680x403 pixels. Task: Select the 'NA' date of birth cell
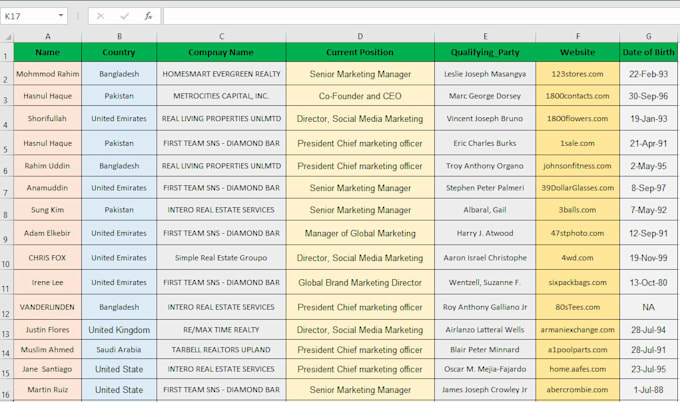[x=649, y=307]
